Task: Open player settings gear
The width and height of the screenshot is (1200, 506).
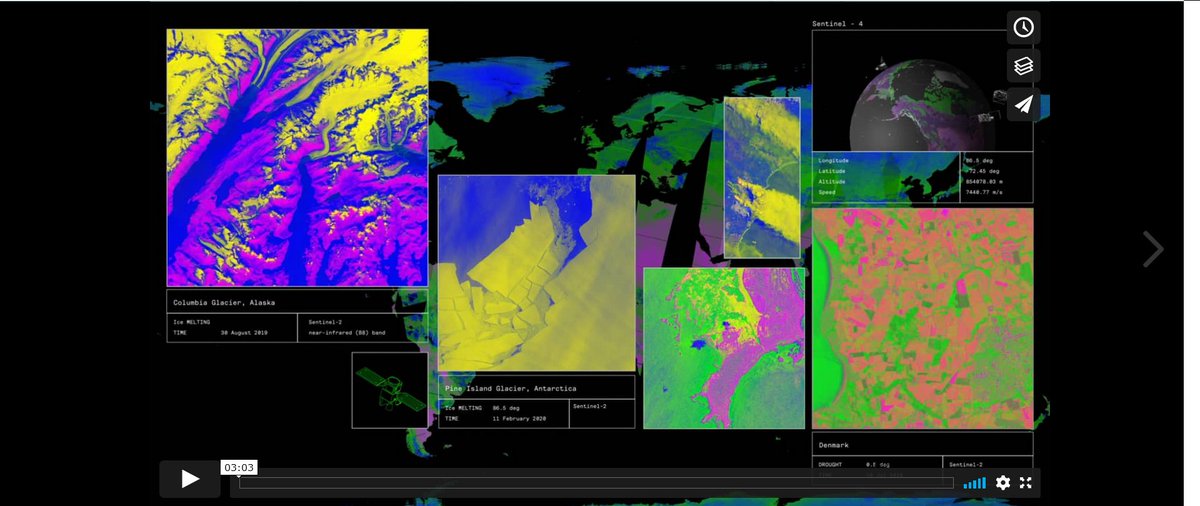Action: pyautogui.click(x=1003, y=482)
